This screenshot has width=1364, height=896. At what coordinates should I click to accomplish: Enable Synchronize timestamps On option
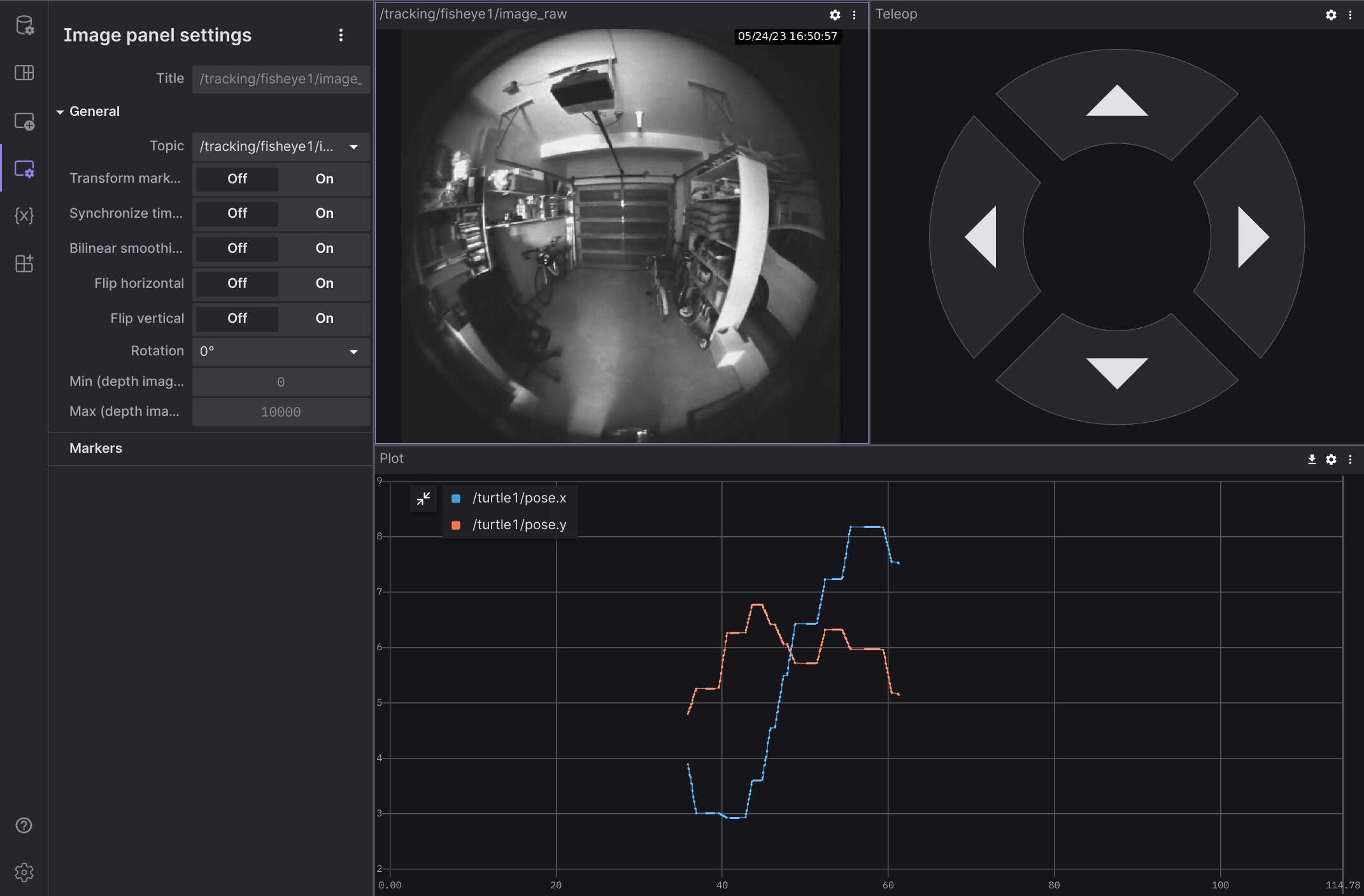click(x=324, y=213)
